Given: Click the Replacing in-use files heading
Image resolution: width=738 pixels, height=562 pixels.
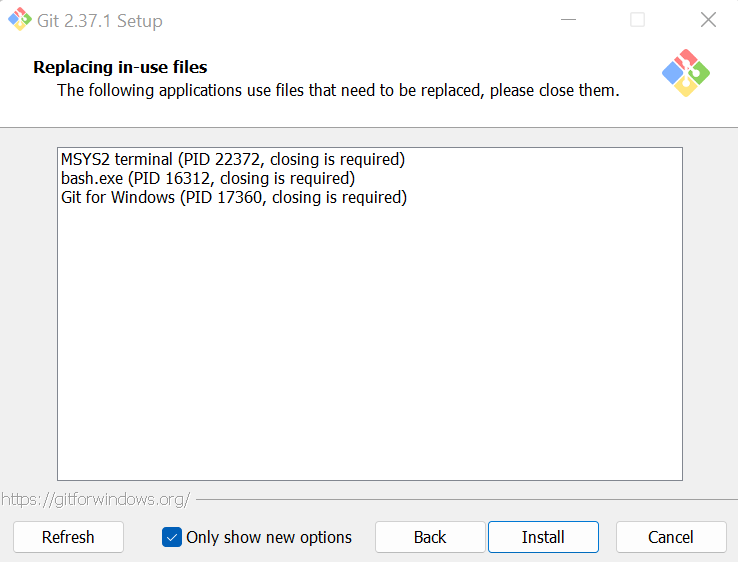Looking at the screenshot, I should pos(120,67).
